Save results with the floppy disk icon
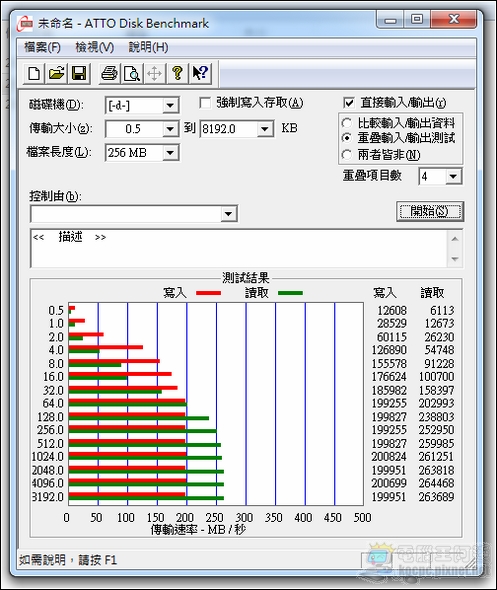 click(x=79, y=73)
